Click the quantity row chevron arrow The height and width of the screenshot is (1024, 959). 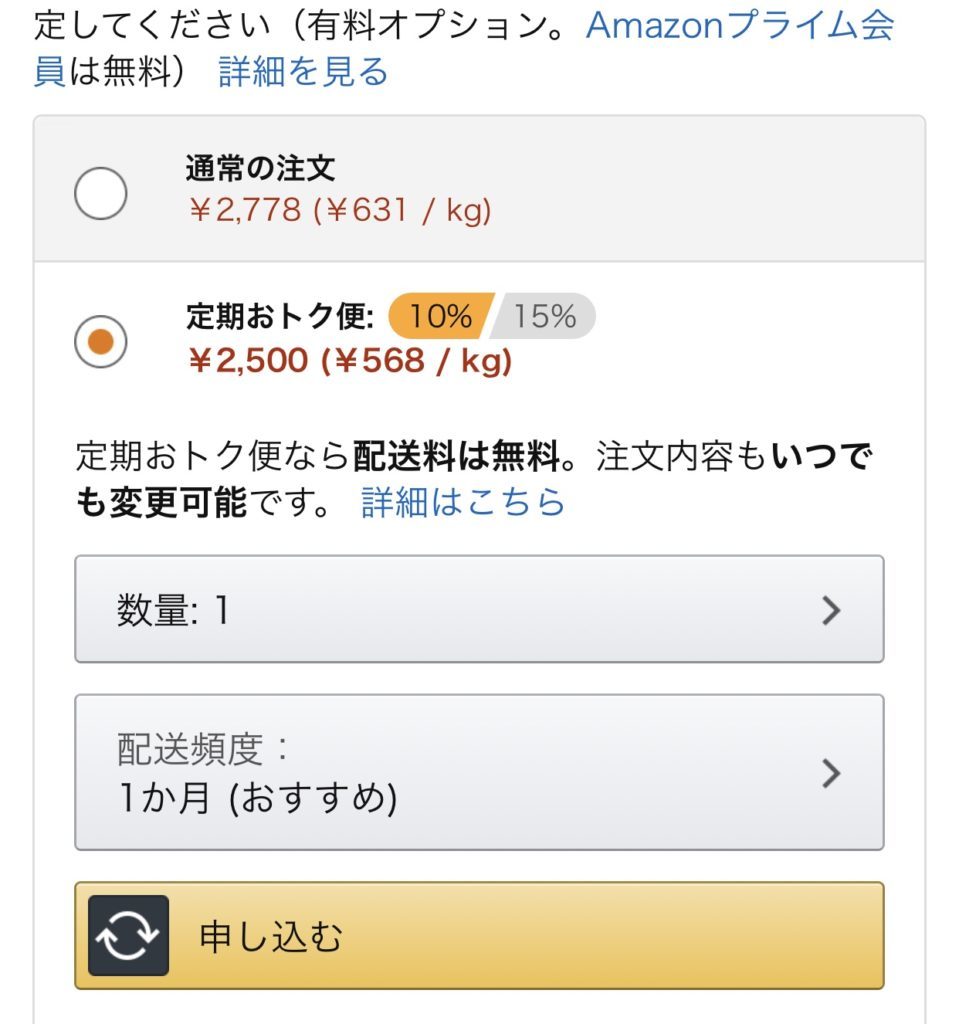pyautogui.click(x=831, y=610)
